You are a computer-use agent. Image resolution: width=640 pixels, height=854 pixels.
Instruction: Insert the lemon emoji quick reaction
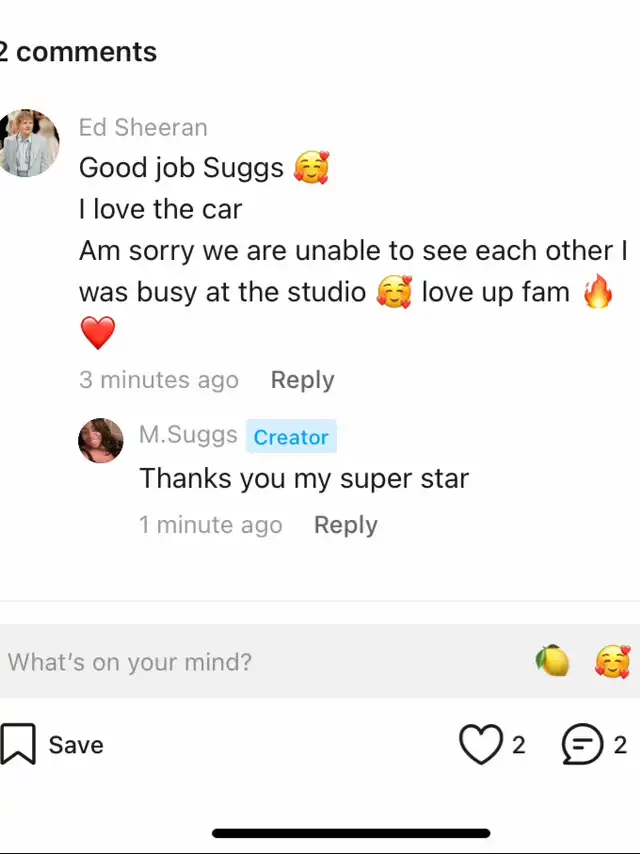tap(552, 661)
